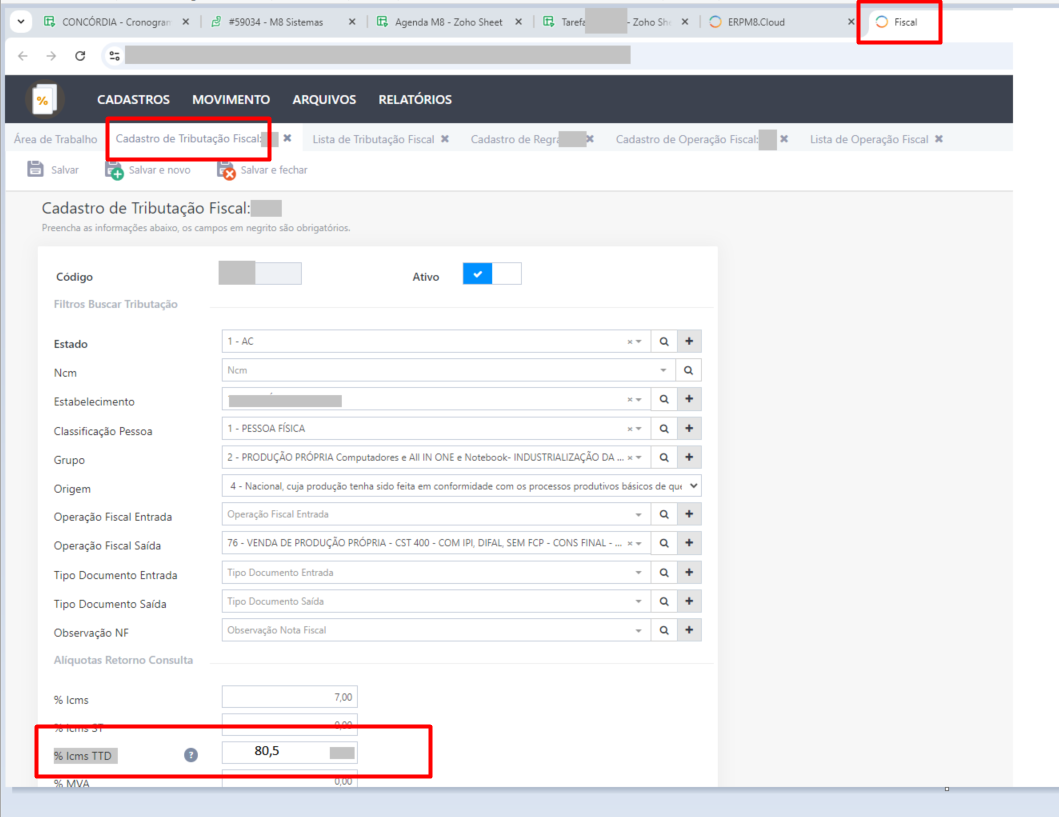Open the browser tab search chevron

(21, 22)
